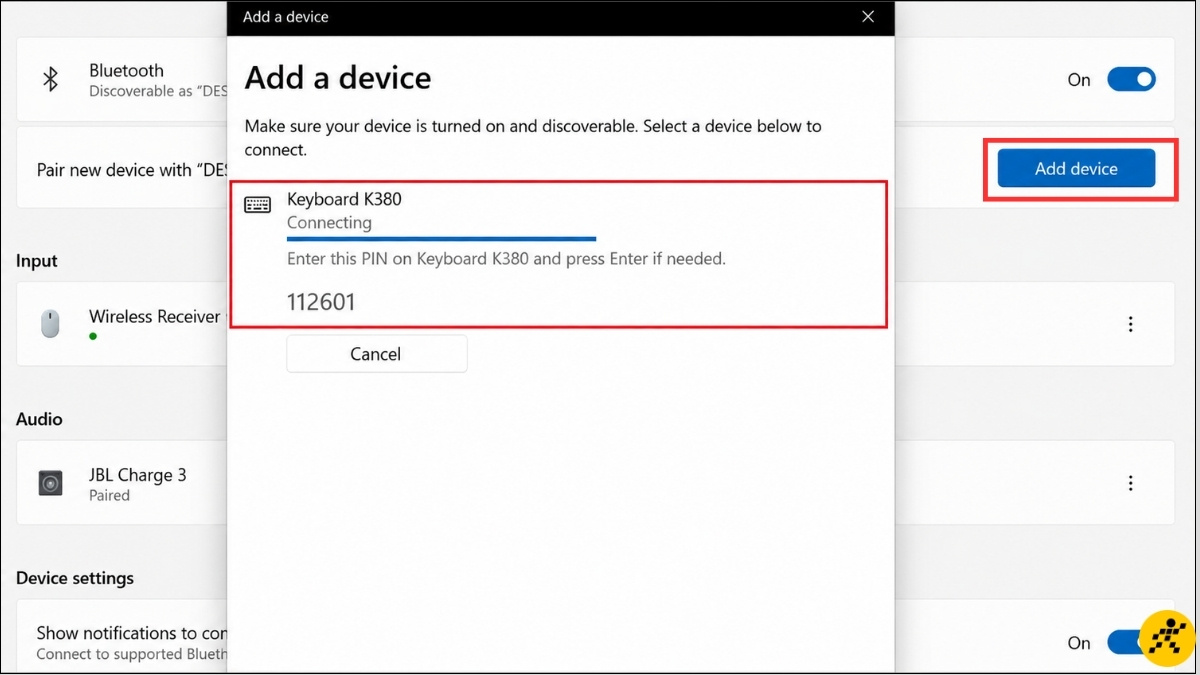Click the Bluetooth label in settings
The width and height of the screenshot is (1200, 675).
pos(126,71)
